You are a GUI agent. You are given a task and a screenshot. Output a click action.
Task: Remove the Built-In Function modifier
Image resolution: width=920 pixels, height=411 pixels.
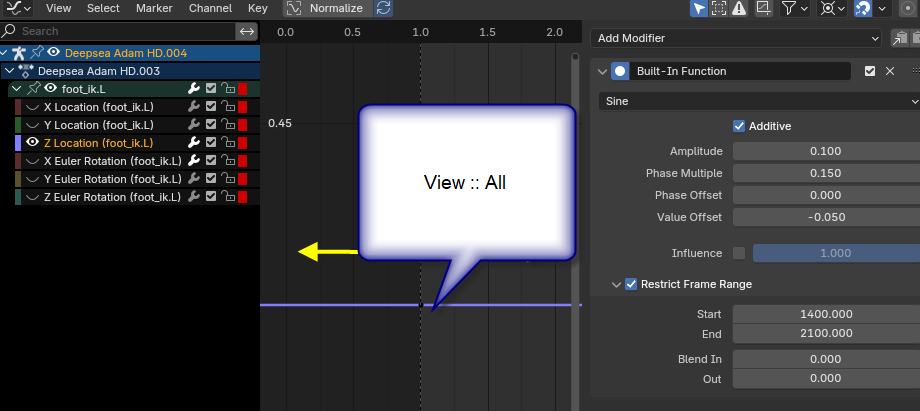click(x=890, y=71)
